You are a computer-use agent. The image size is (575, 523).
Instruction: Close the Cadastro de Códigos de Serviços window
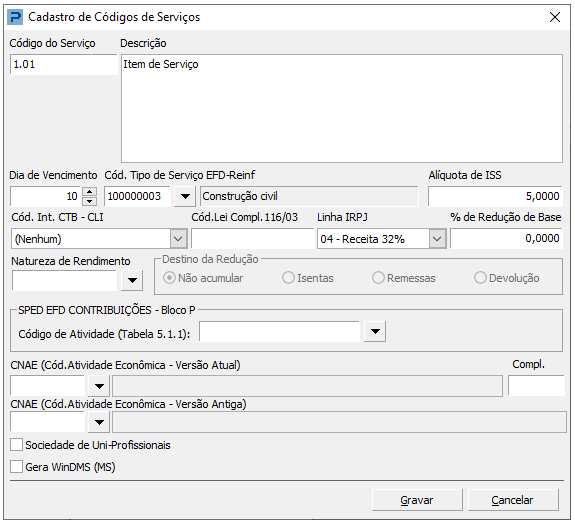pyautogui.click(x=554, y=17)
